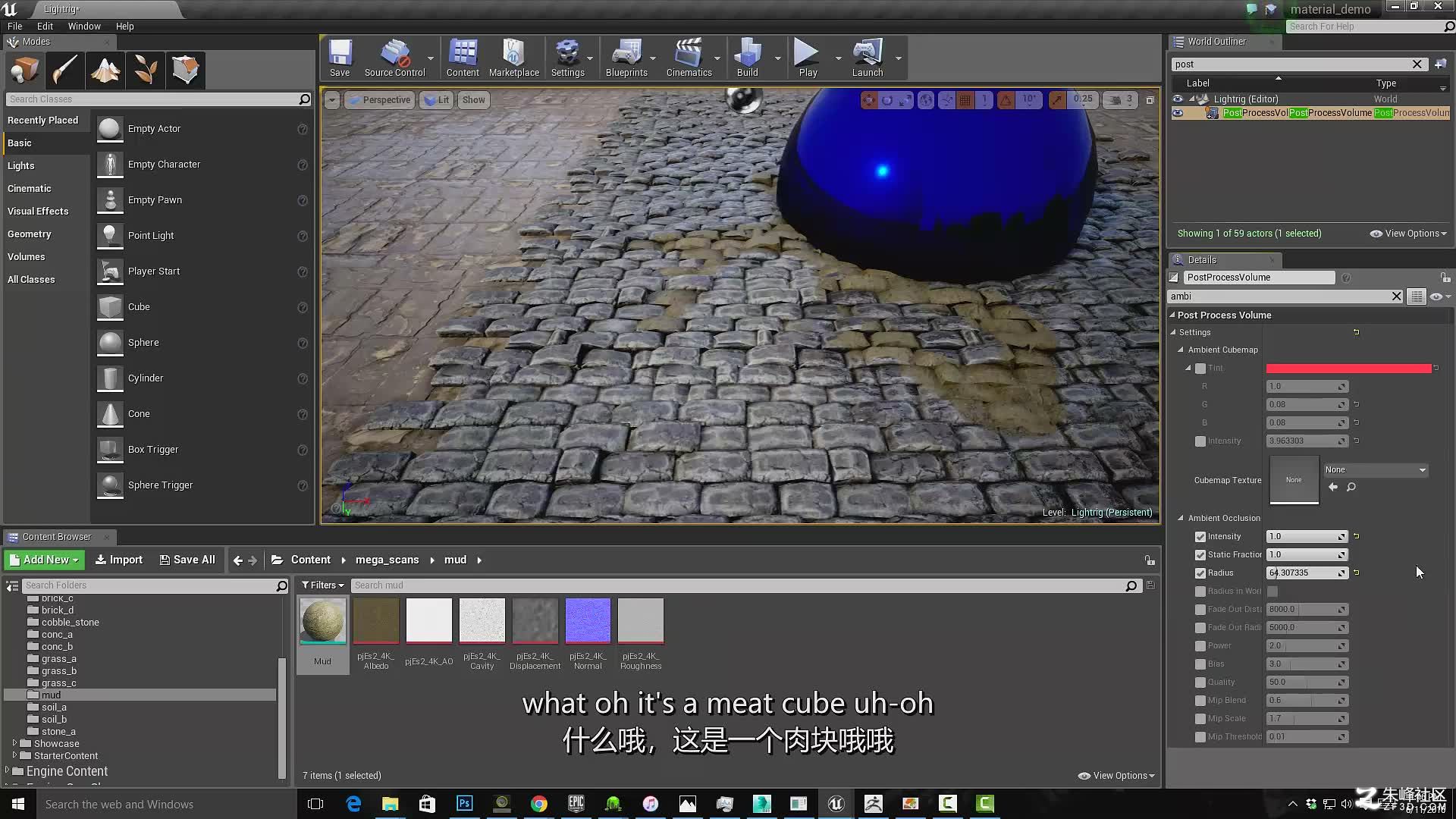This screenshot has height=819, width=1456.
Task: Clear the ambi details search
Action: click(1396, 297)
